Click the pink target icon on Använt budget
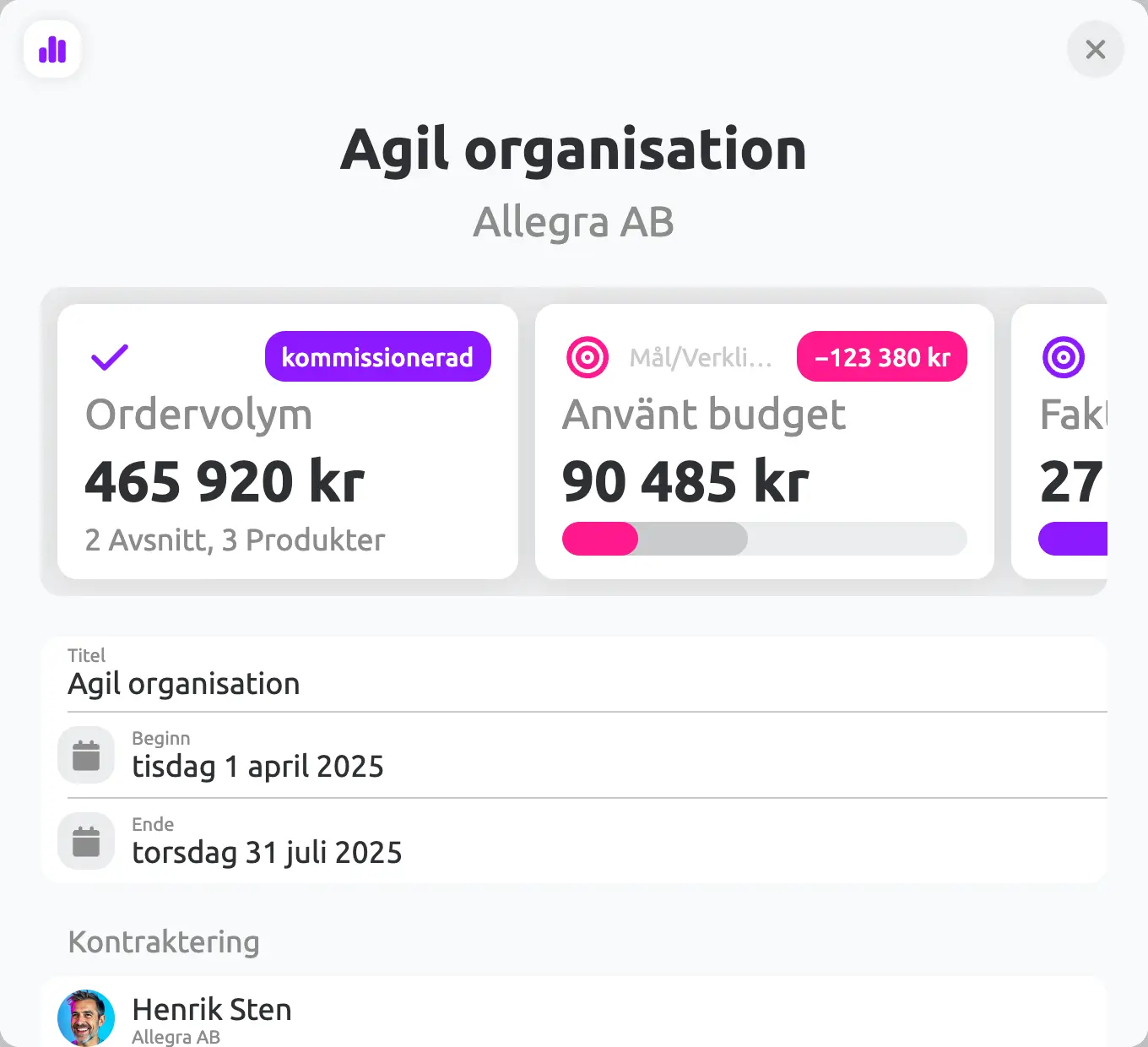 pos(588,357)
